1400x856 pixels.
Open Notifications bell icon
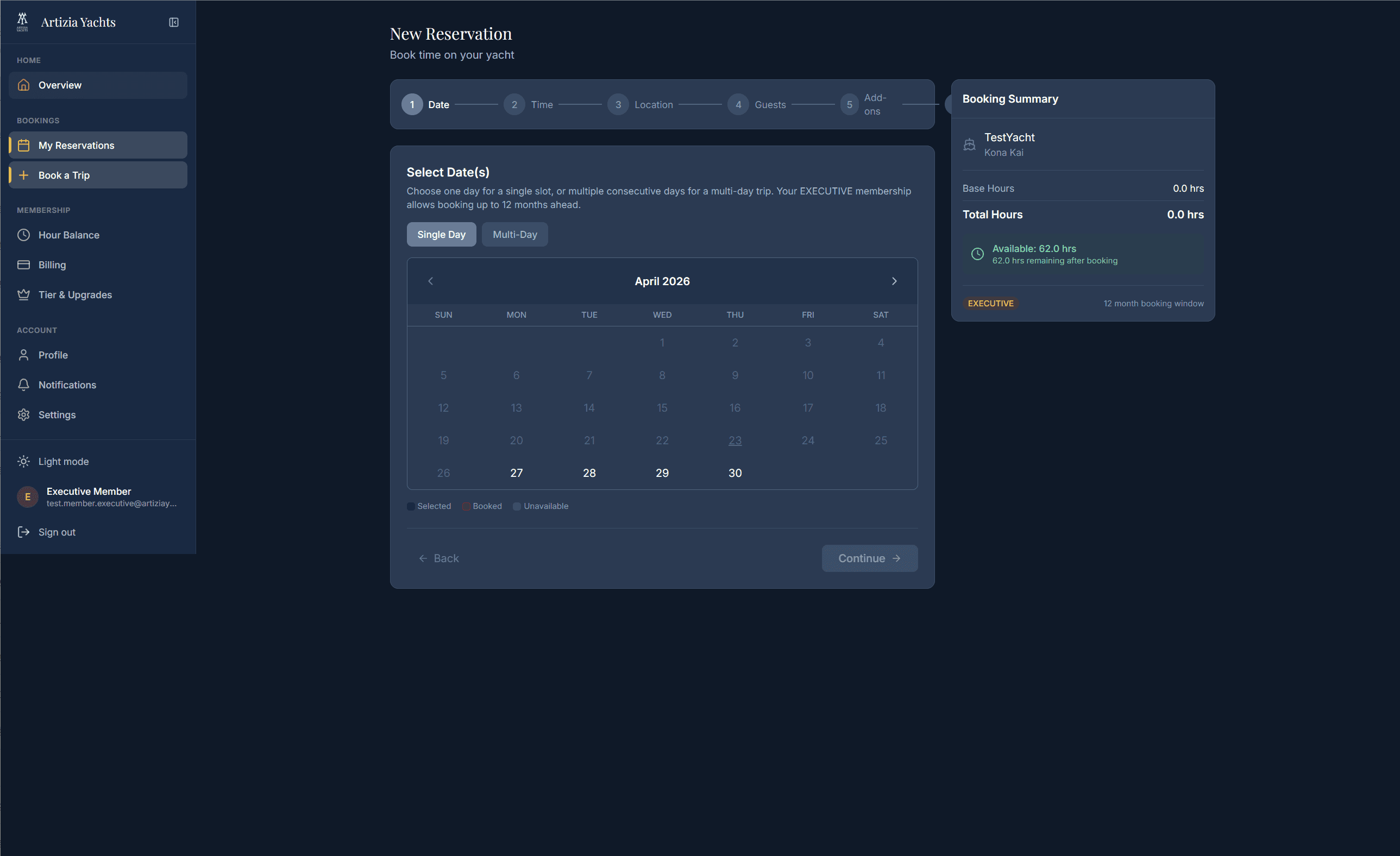click(x=23, y=385)
